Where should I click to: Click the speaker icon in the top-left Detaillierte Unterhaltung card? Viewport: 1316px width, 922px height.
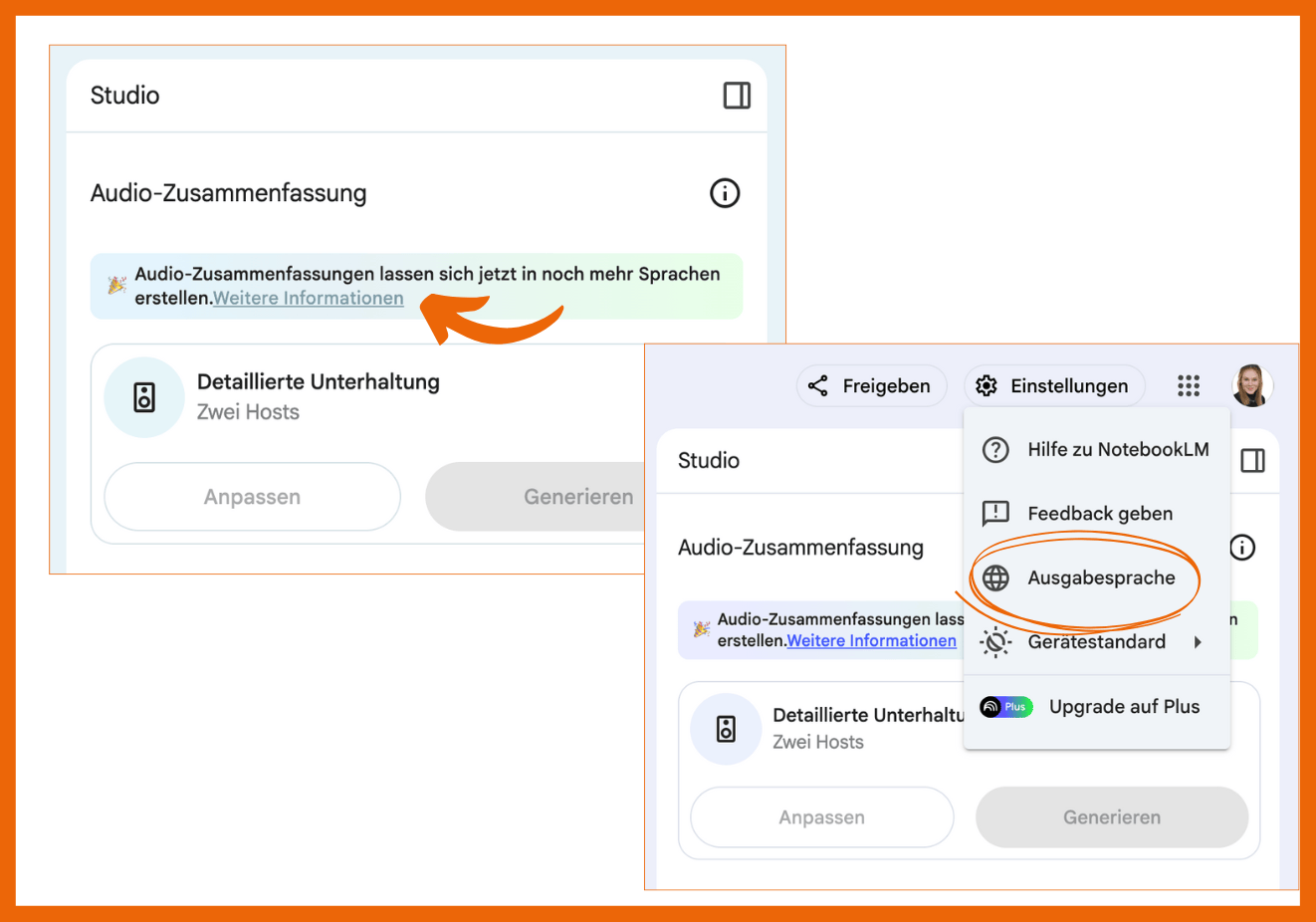click(x=144, y=397)
